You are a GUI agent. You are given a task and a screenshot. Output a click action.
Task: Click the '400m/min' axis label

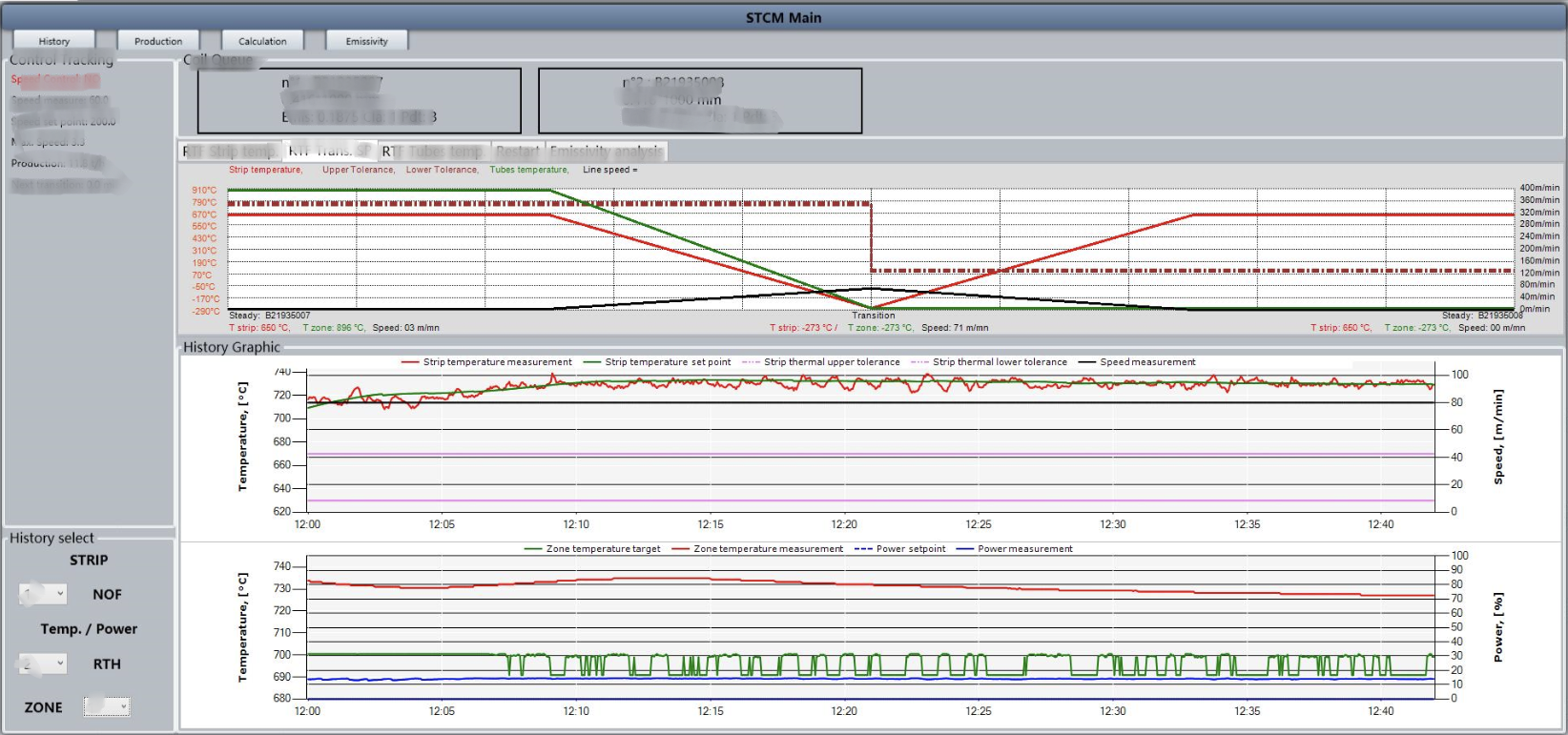pos(1539,188)
